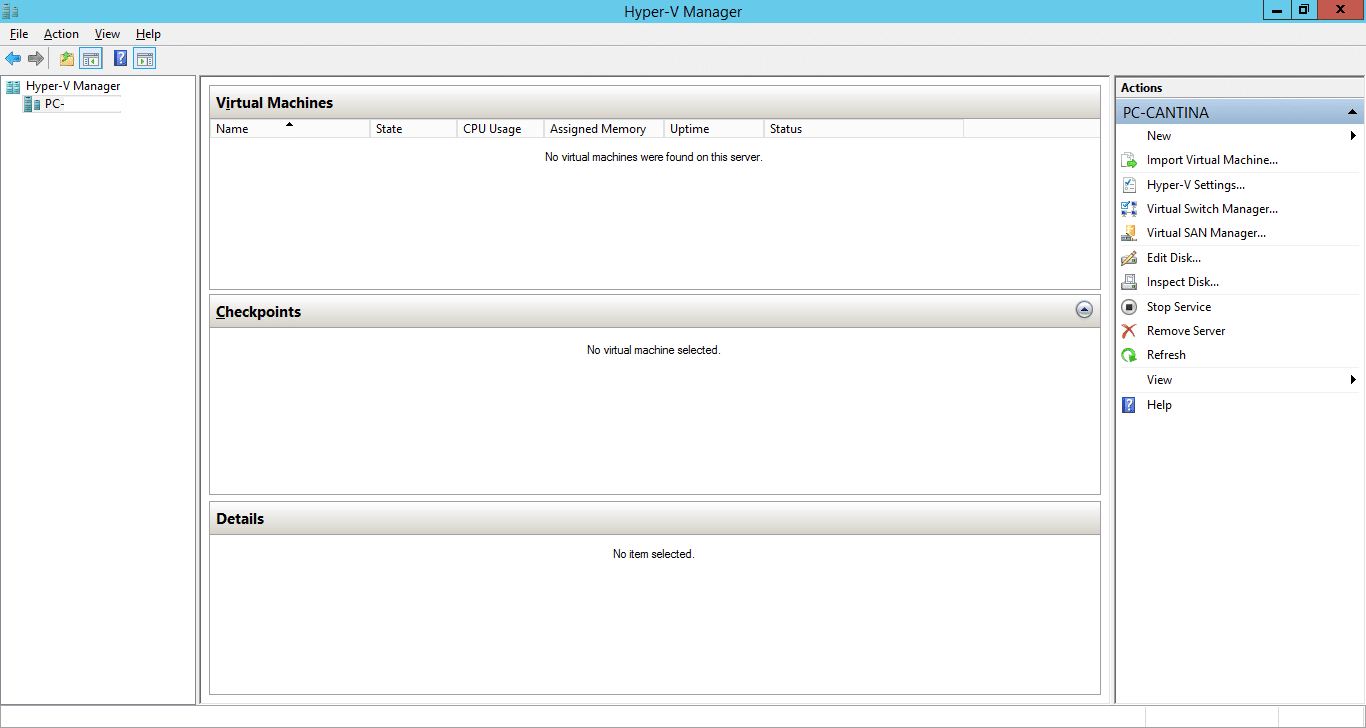Expand the View submenu in Actions pane
1366x728 pixels.
pos(1239,380)
